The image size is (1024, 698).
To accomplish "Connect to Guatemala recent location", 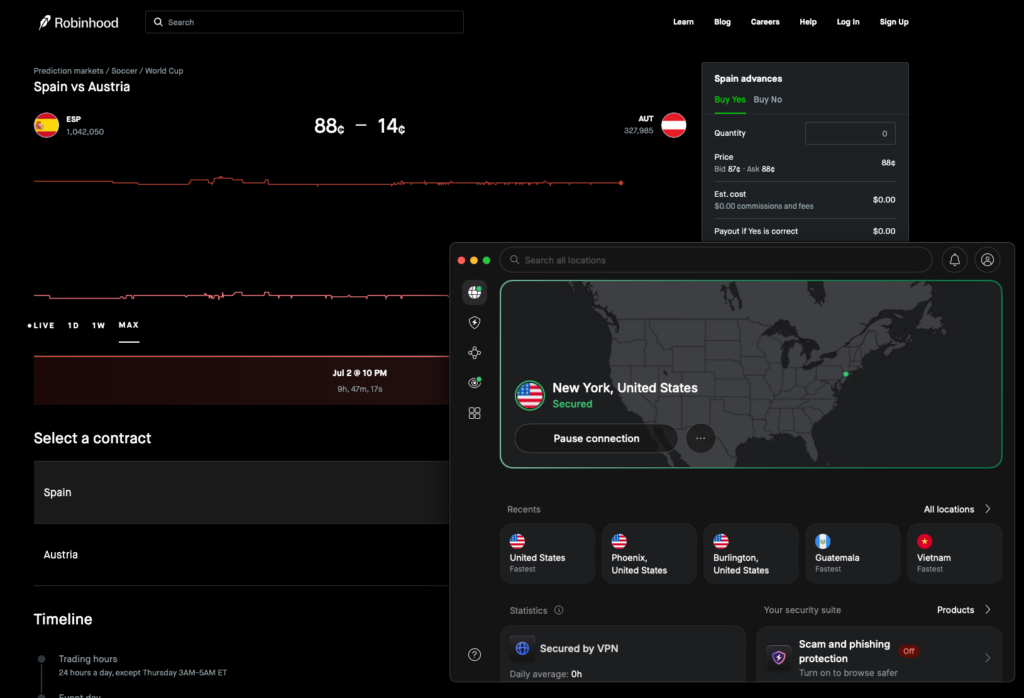I will pos(853,554).
